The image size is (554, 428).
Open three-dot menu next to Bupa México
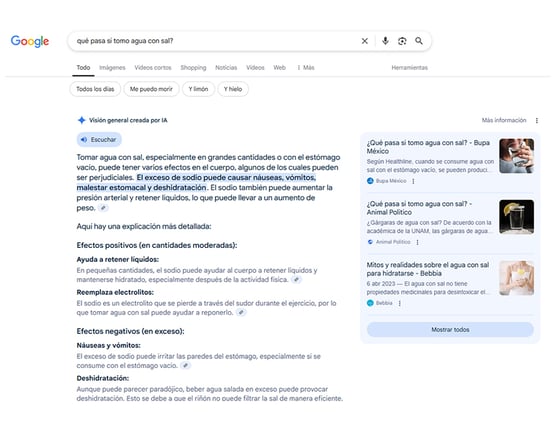[x=413, y=181]
